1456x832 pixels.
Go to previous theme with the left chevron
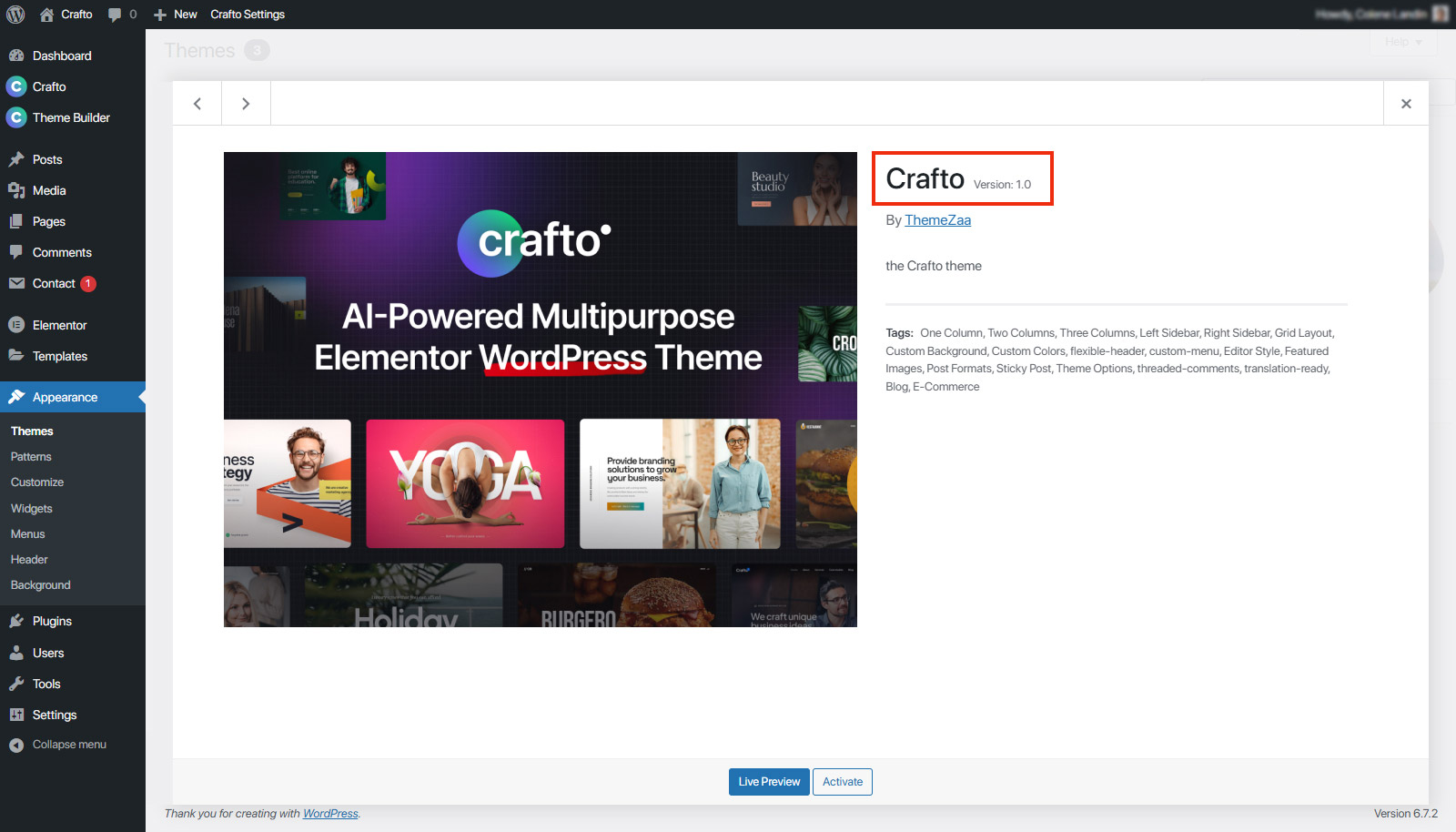tap(197, 103)
